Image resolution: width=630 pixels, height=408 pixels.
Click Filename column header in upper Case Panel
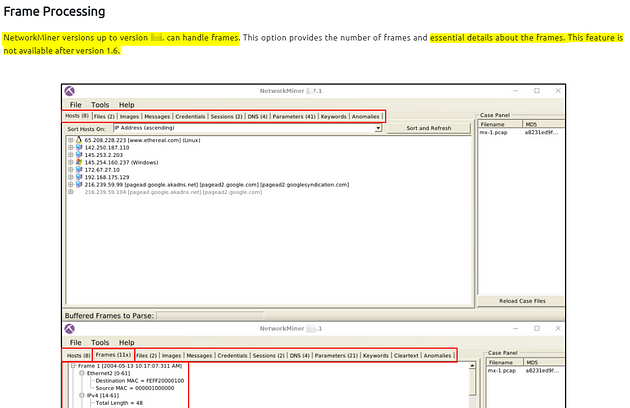tap(500, 124)
